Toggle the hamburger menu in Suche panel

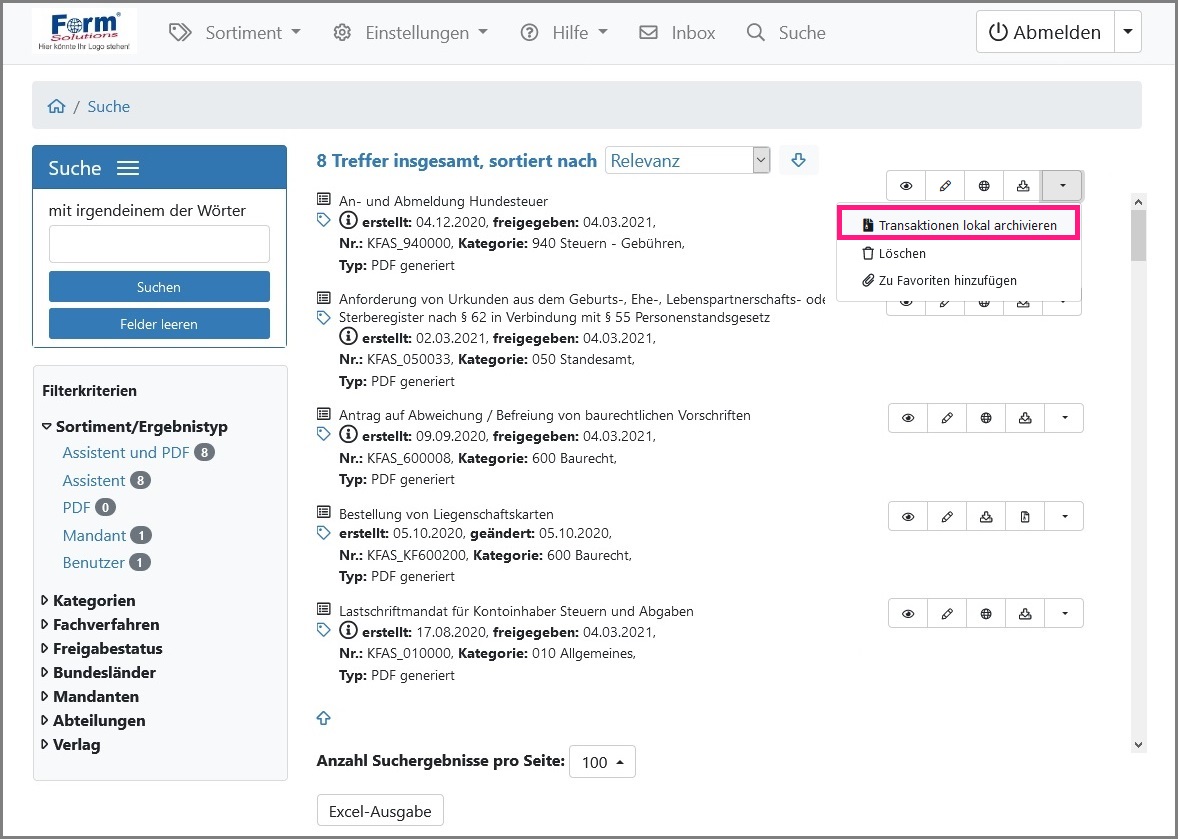click(x=128, y=168)
